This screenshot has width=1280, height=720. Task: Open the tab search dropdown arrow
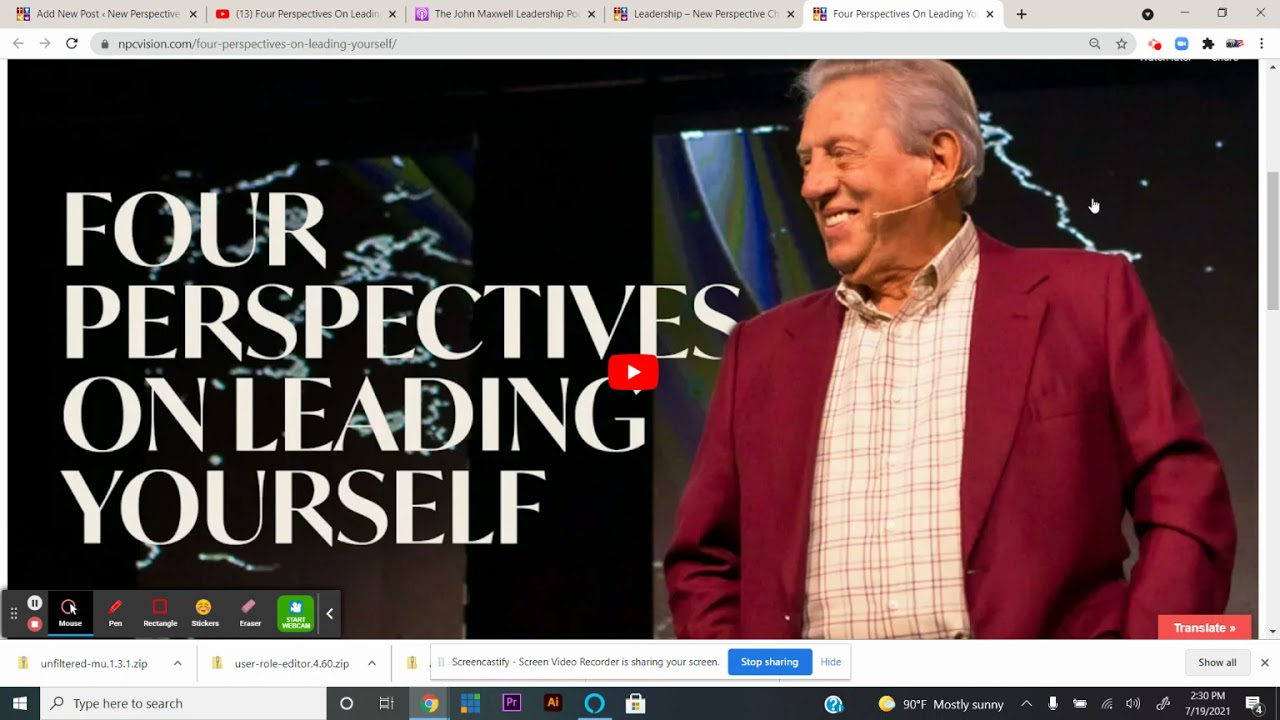point(1147,14)
